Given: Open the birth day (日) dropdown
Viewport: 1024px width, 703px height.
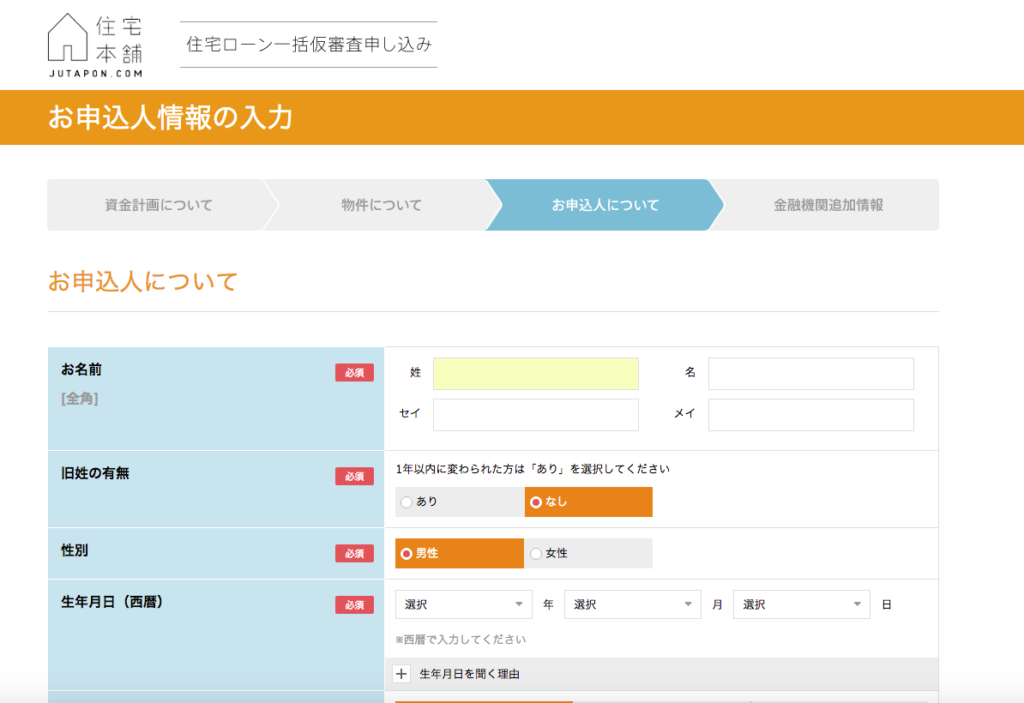Looking at the screenshot, I should tap(801, 605).
